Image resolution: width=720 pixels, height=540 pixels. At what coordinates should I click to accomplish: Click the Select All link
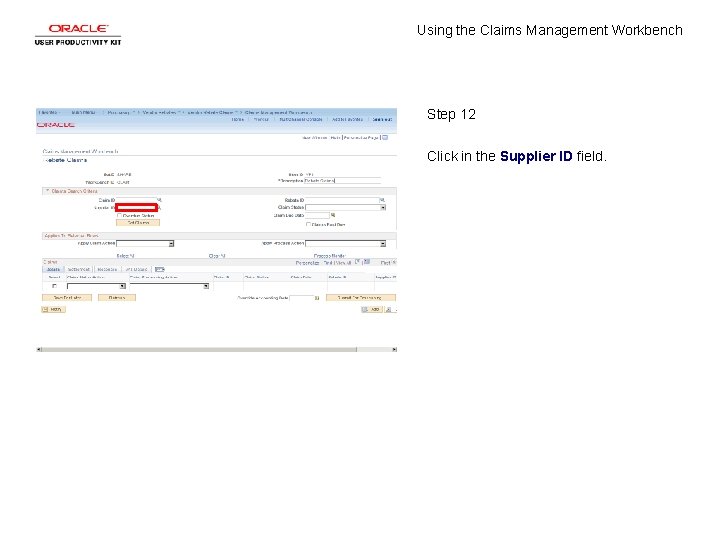(x=125, y=256)
